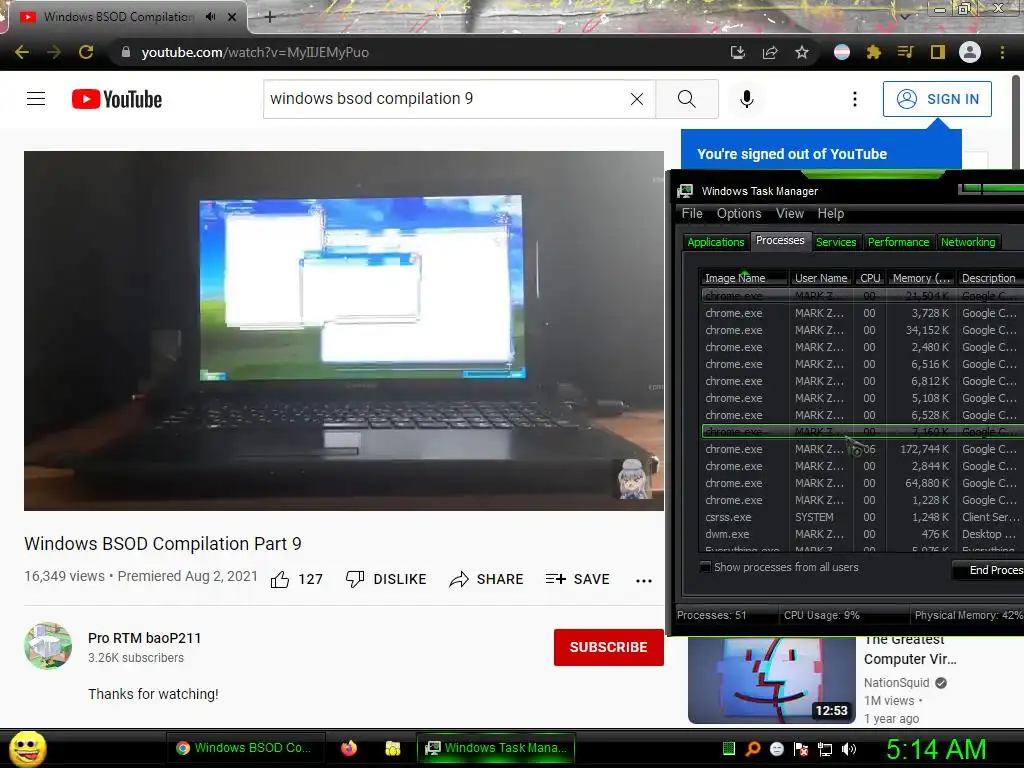Click the address bar URL
This screenshot has height=768, width=1024.
pos(255,52)
